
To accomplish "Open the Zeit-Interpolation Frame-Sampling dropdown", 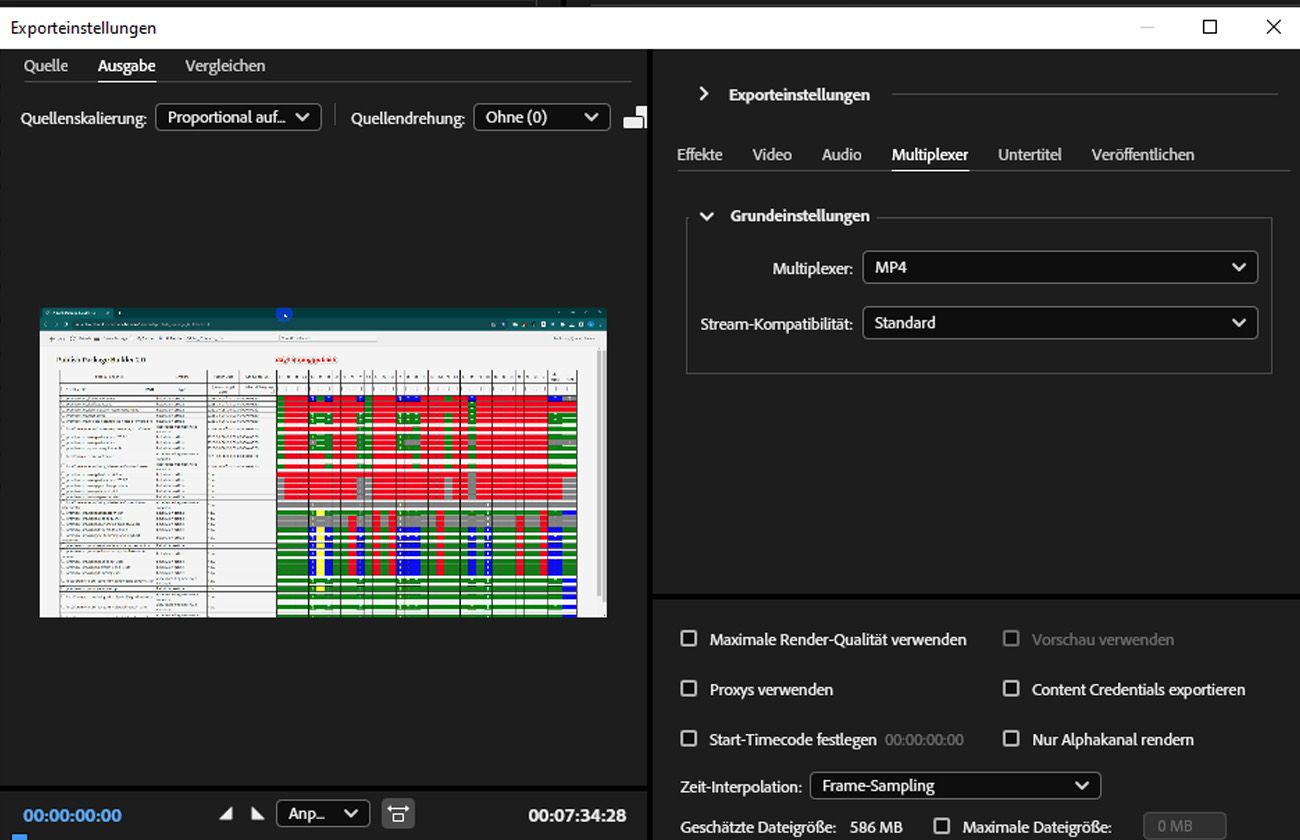I will click(x=954, y=786).
